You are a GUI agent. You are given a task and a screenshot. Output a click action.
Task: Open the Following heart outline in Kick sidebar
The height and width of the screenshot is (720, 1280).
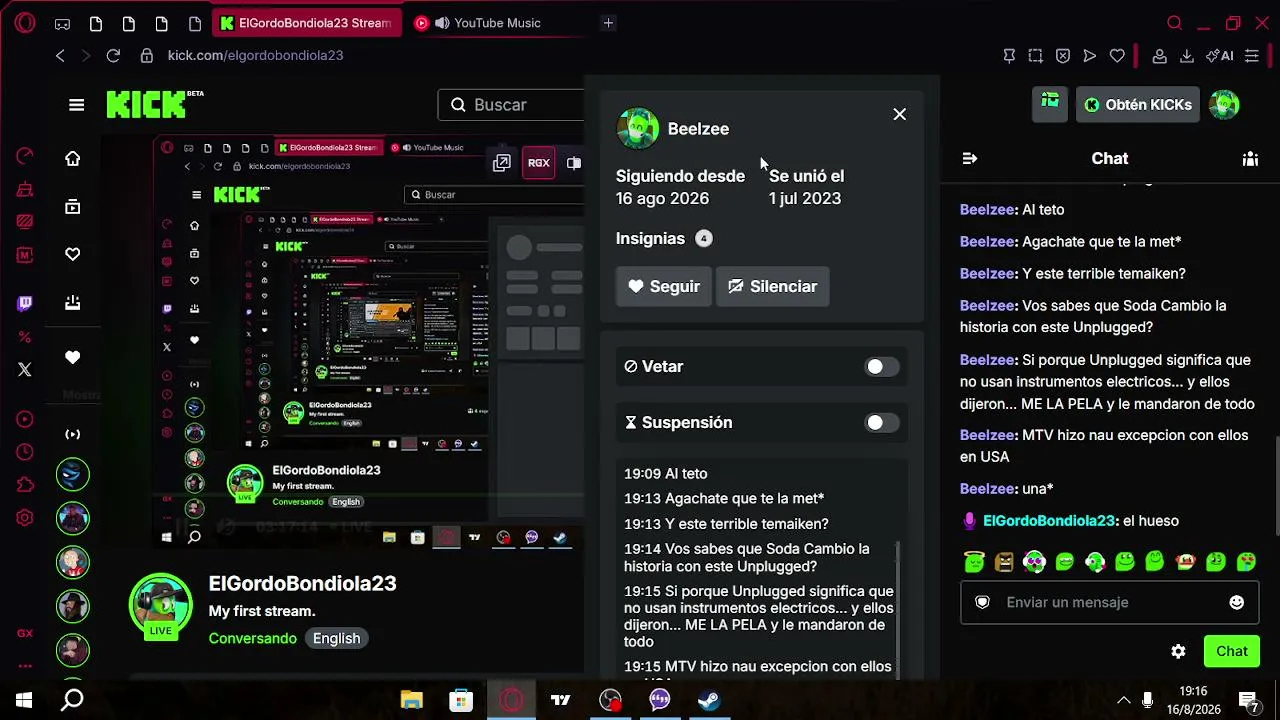(73, 255)
